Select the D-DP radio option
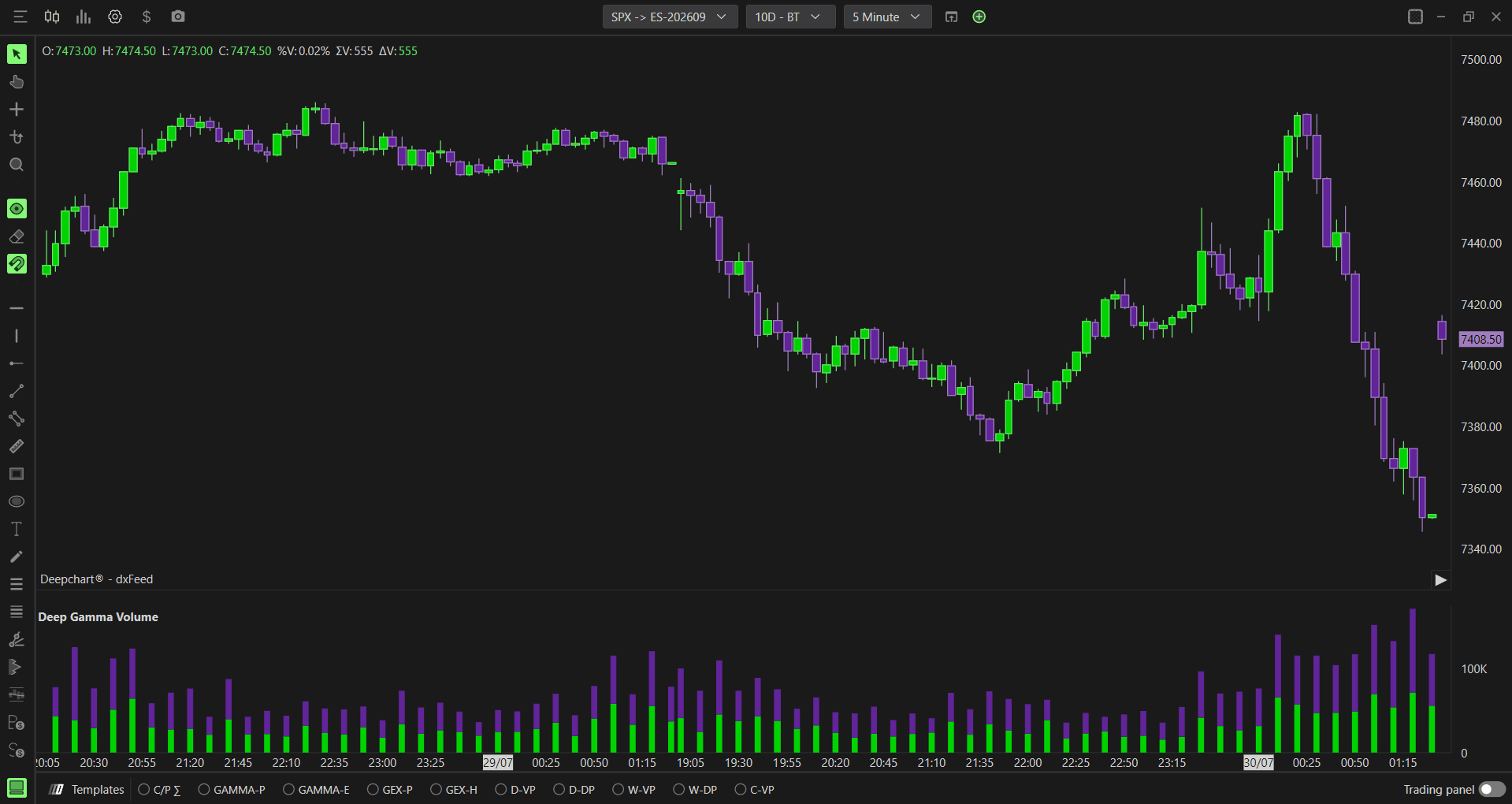 tap(574, 789)
